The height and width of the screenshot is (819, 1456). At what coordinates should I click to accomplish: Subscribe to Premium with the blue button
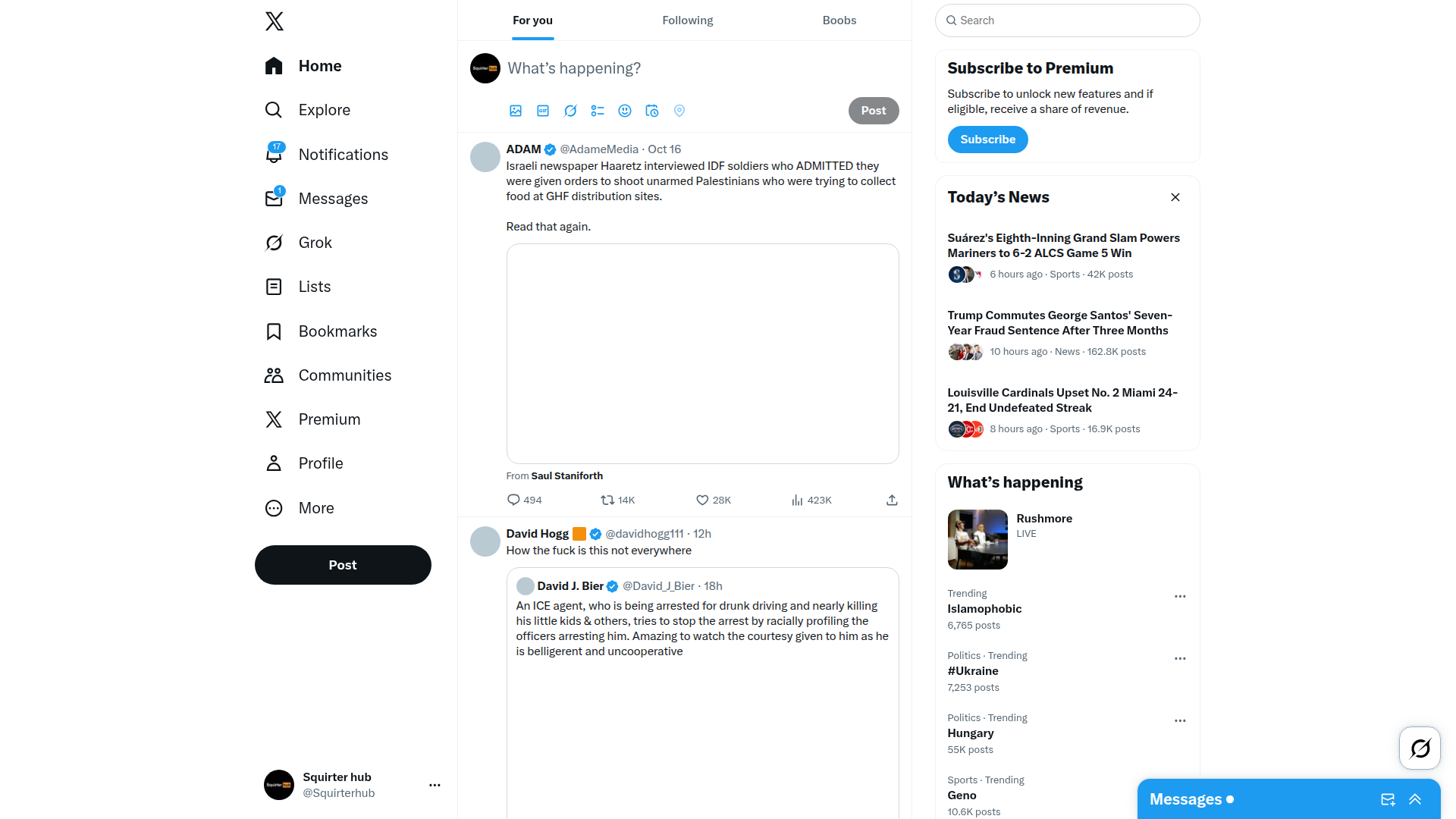tap(987, 140)
